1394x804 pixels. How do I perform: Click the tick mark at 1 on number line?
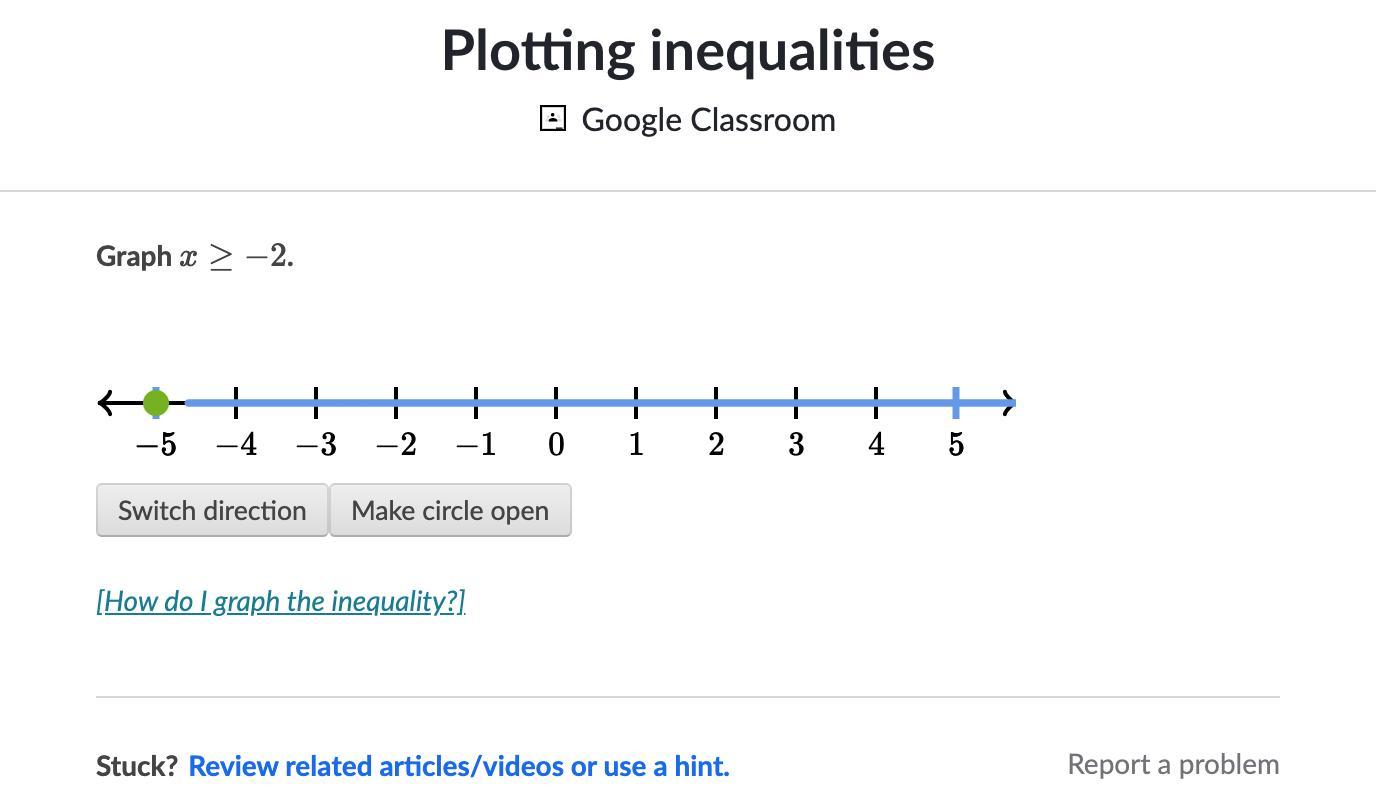pyautogui.click(x=636, y=403)
